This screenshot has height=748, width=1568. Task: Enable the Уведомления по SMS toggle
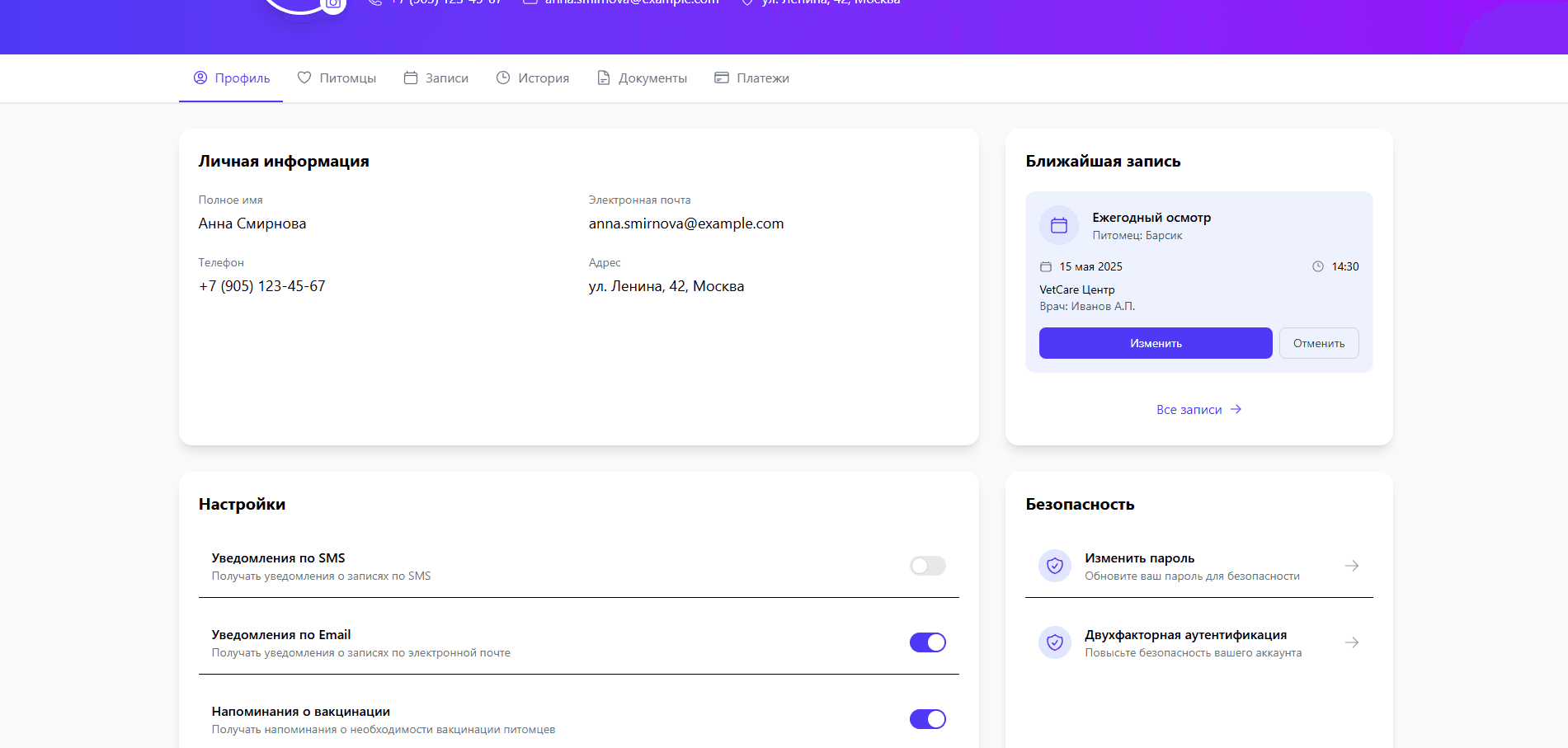927,566
